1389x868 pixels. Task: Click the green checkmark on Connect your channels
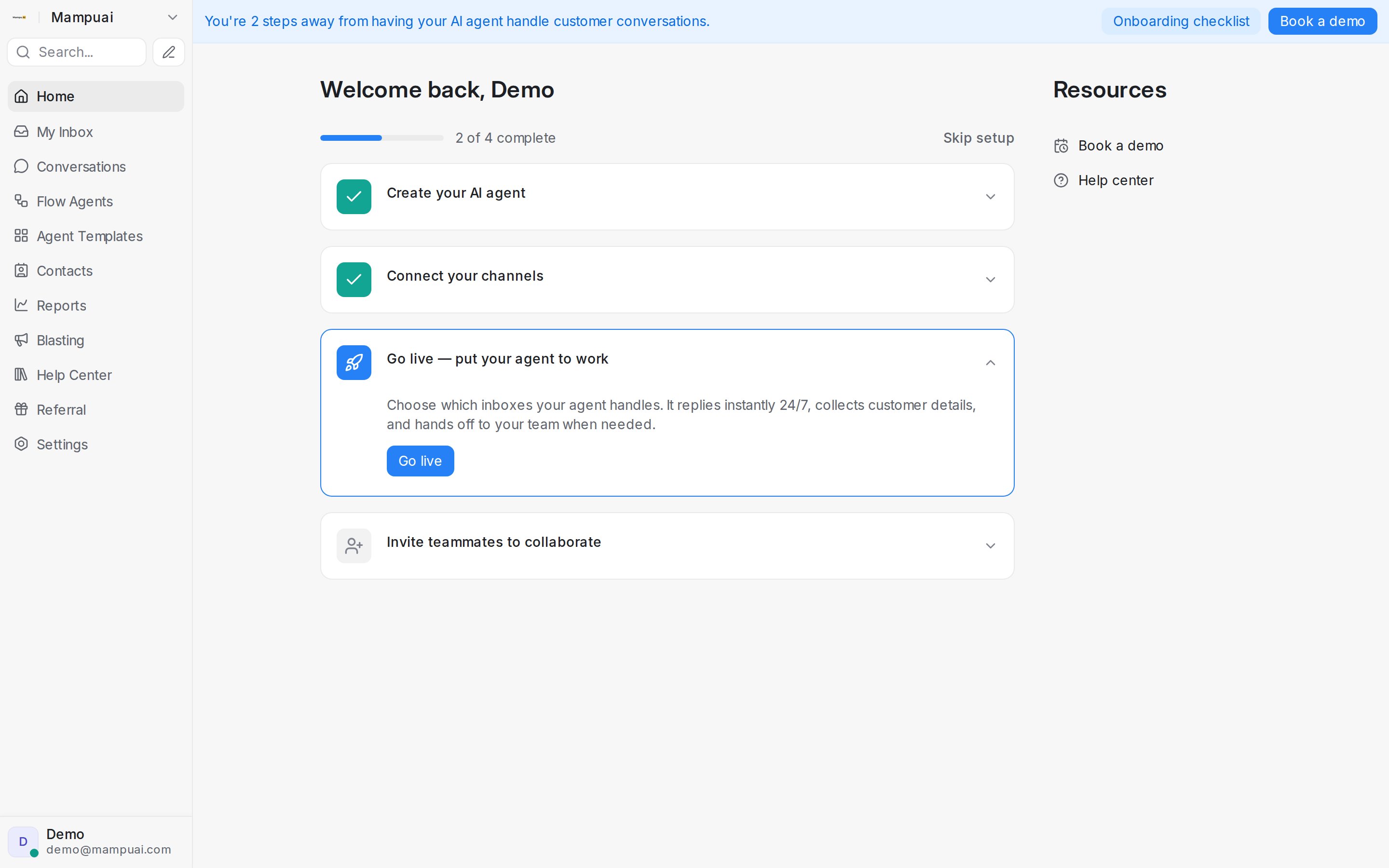tap(354, 280)
